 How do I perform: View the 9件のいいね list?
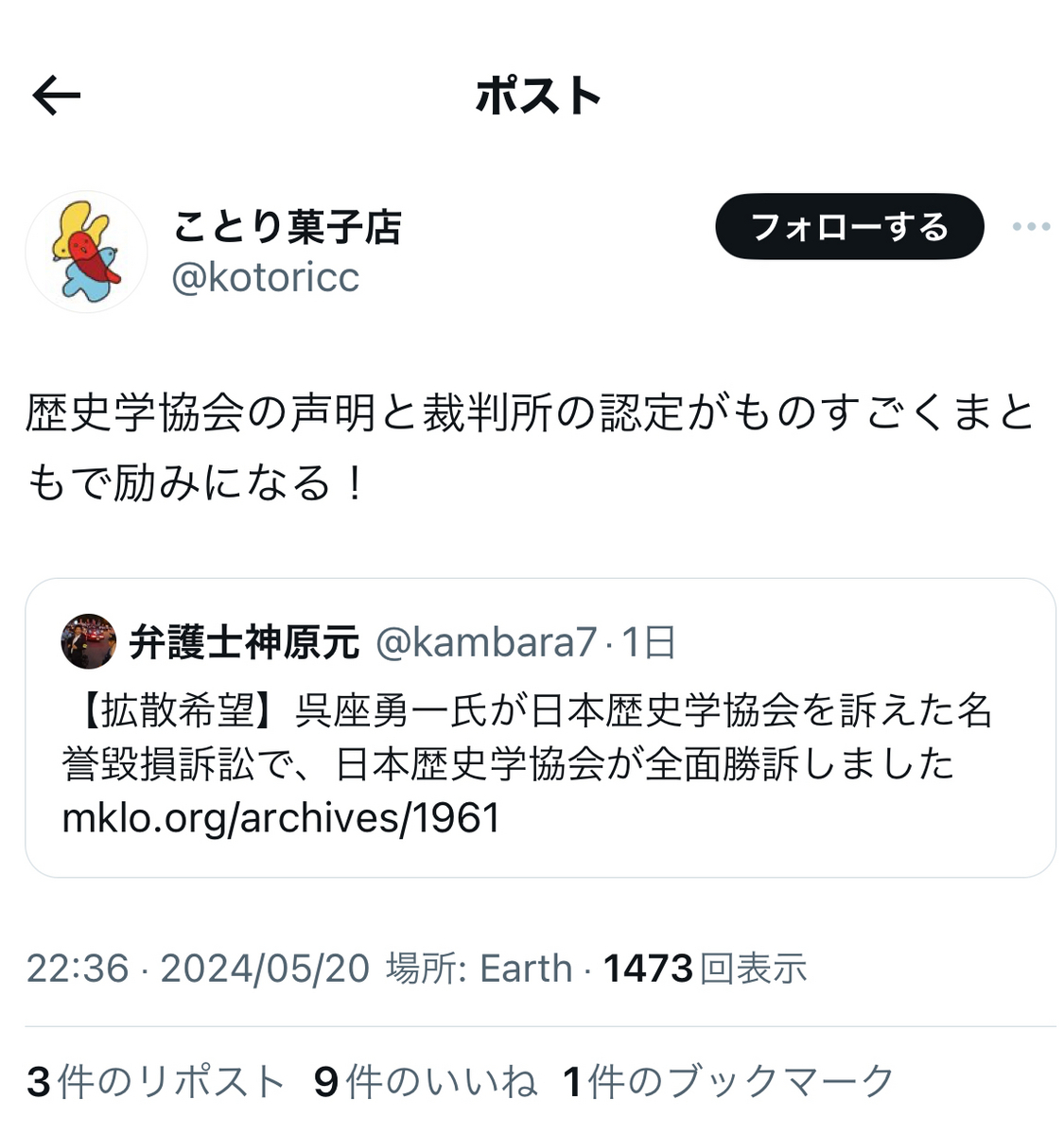[x=426, y=1082]
